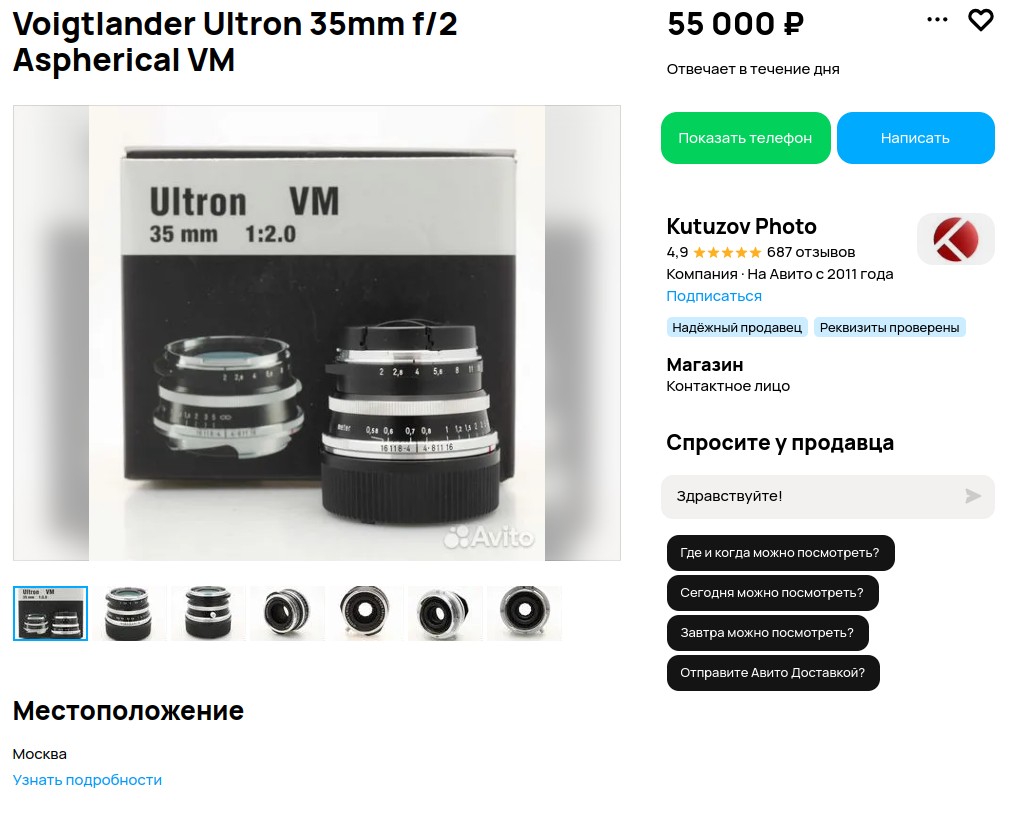Viewport: 1009px width, 824px height.
Task: Add listing to favorites with heart icon
Action: tap(980, 20)
